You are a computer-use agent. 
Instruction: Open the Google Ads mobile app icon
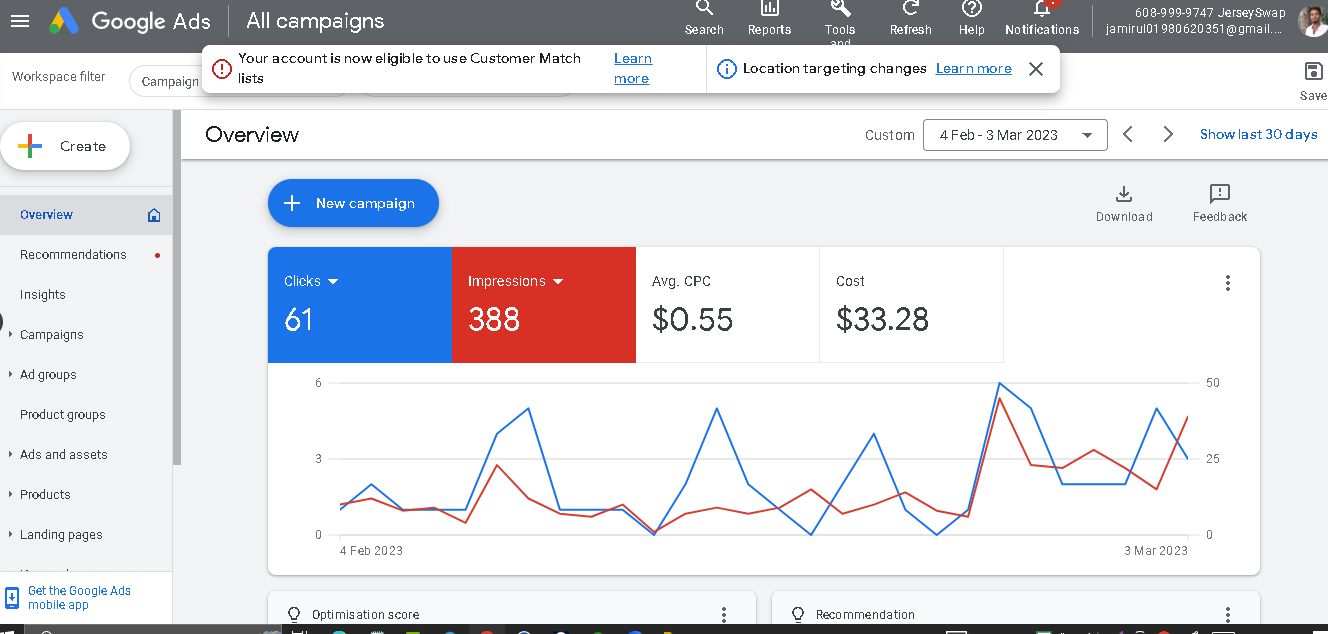pyautogui.click(x=11, y=597)
